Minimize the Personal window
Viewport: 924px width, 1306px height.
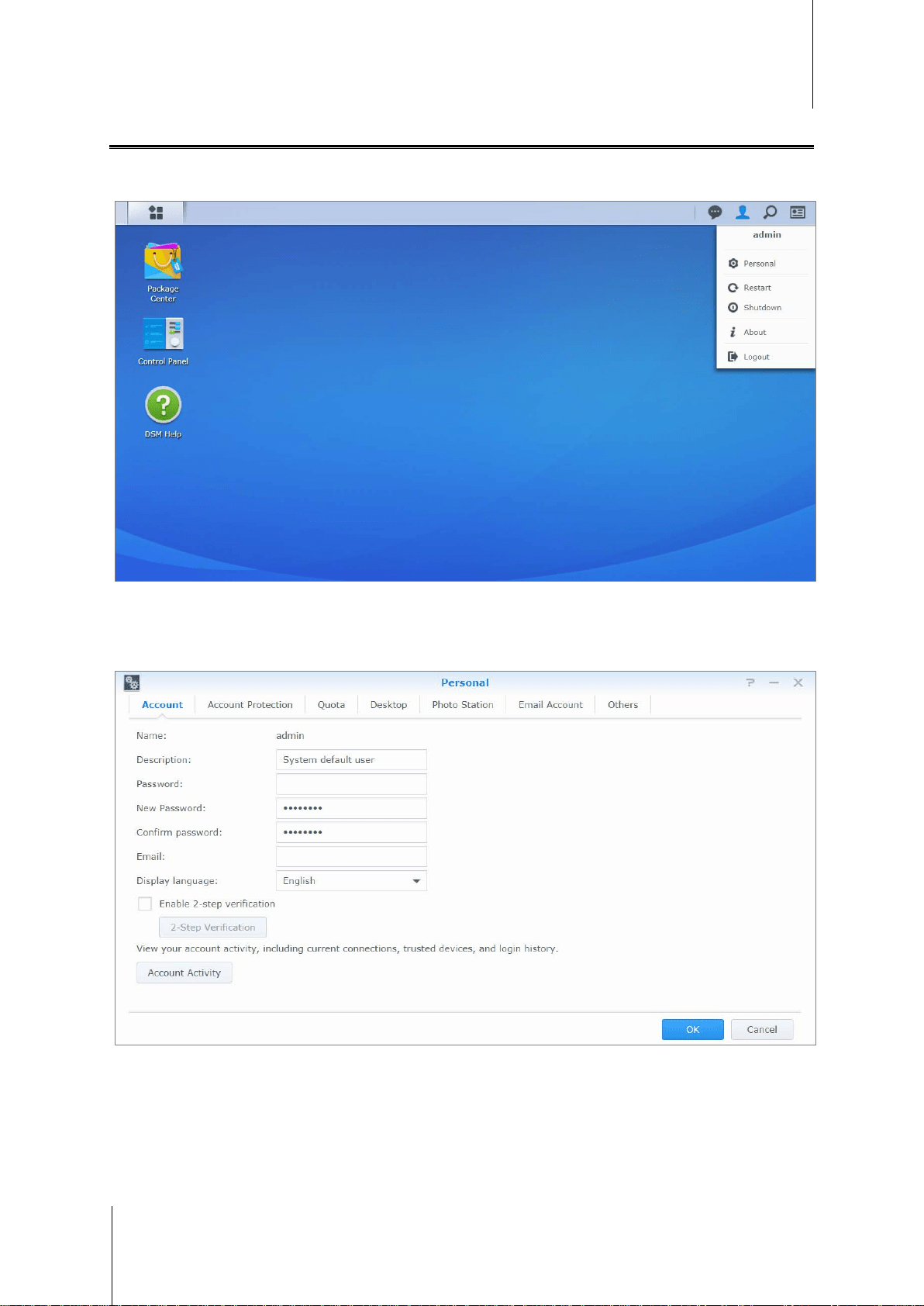[774, 682]
